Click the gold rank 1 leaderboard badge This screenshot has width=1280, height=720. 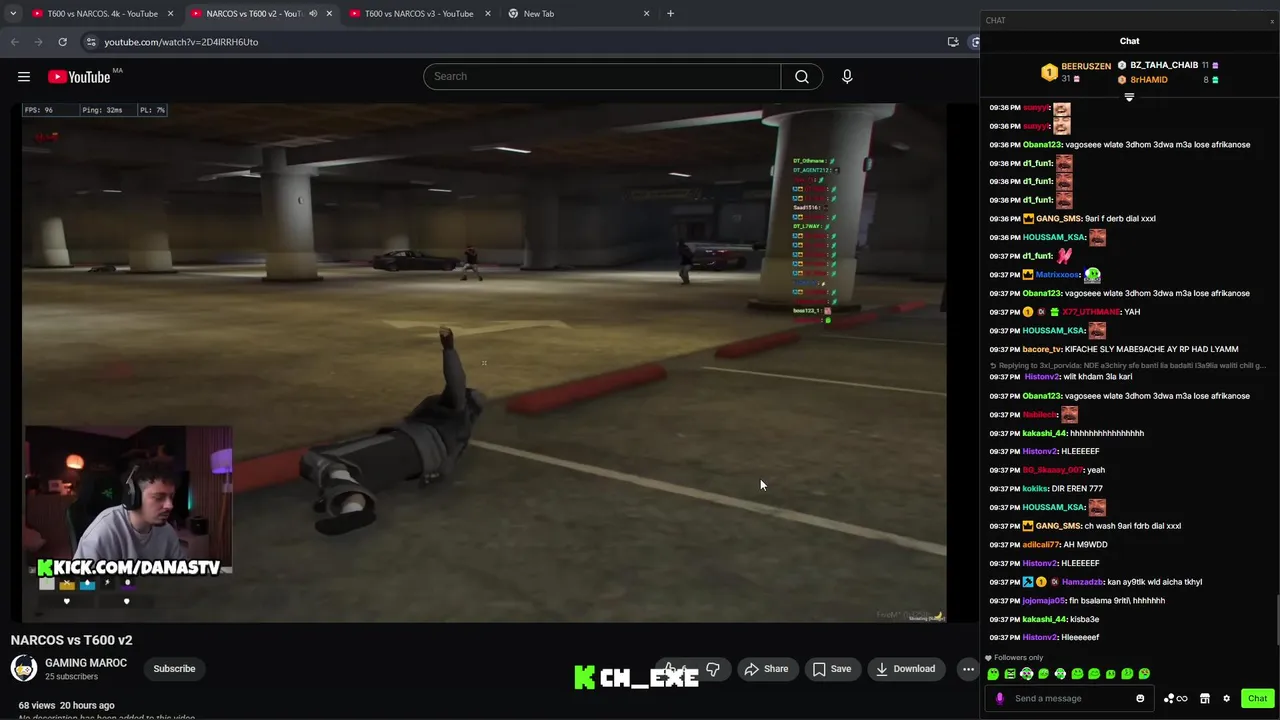click(x=1049, y=72)
